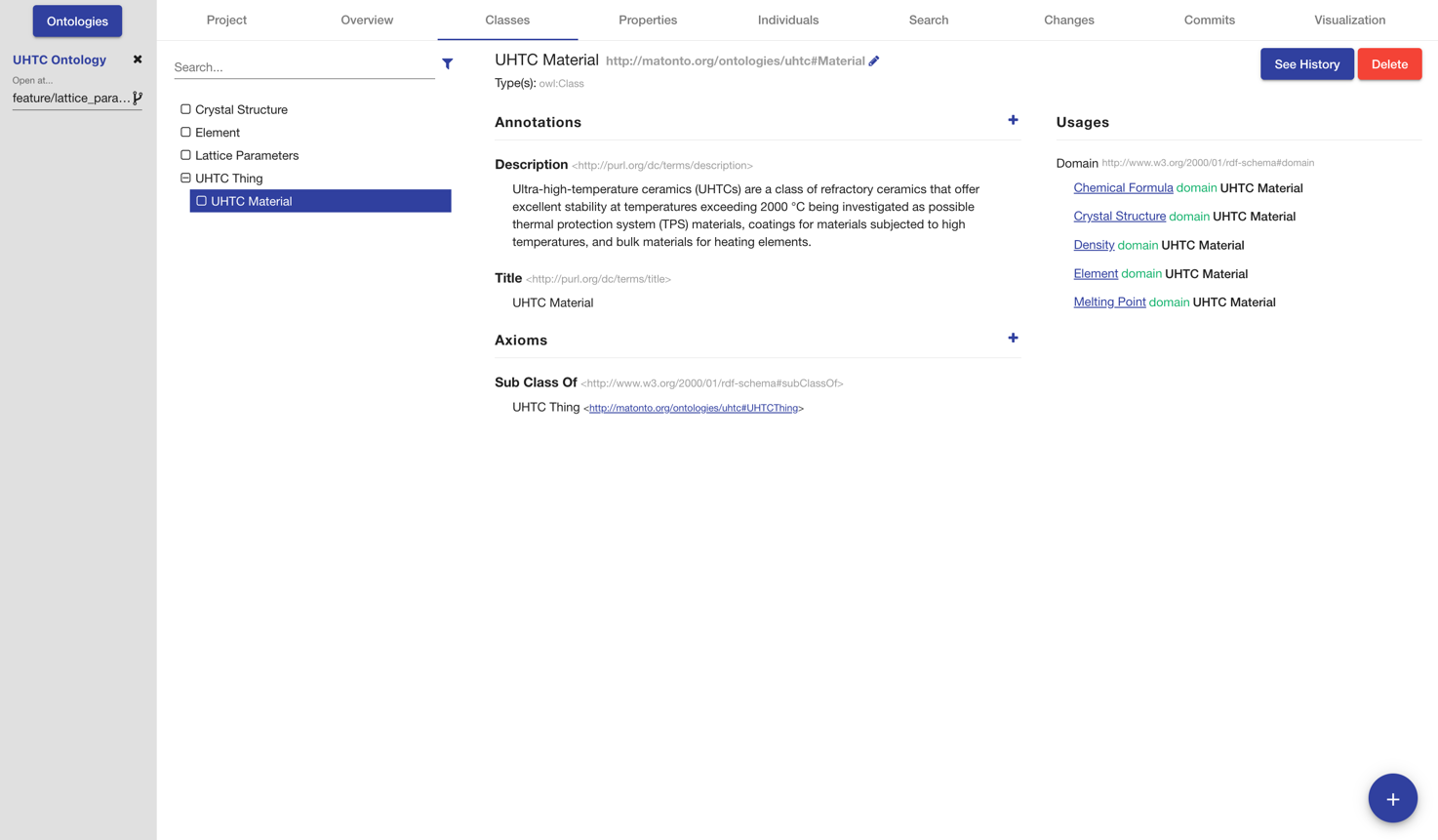Select Lattice Parameters class in tree
The image size is (1438, 840).
247,155
